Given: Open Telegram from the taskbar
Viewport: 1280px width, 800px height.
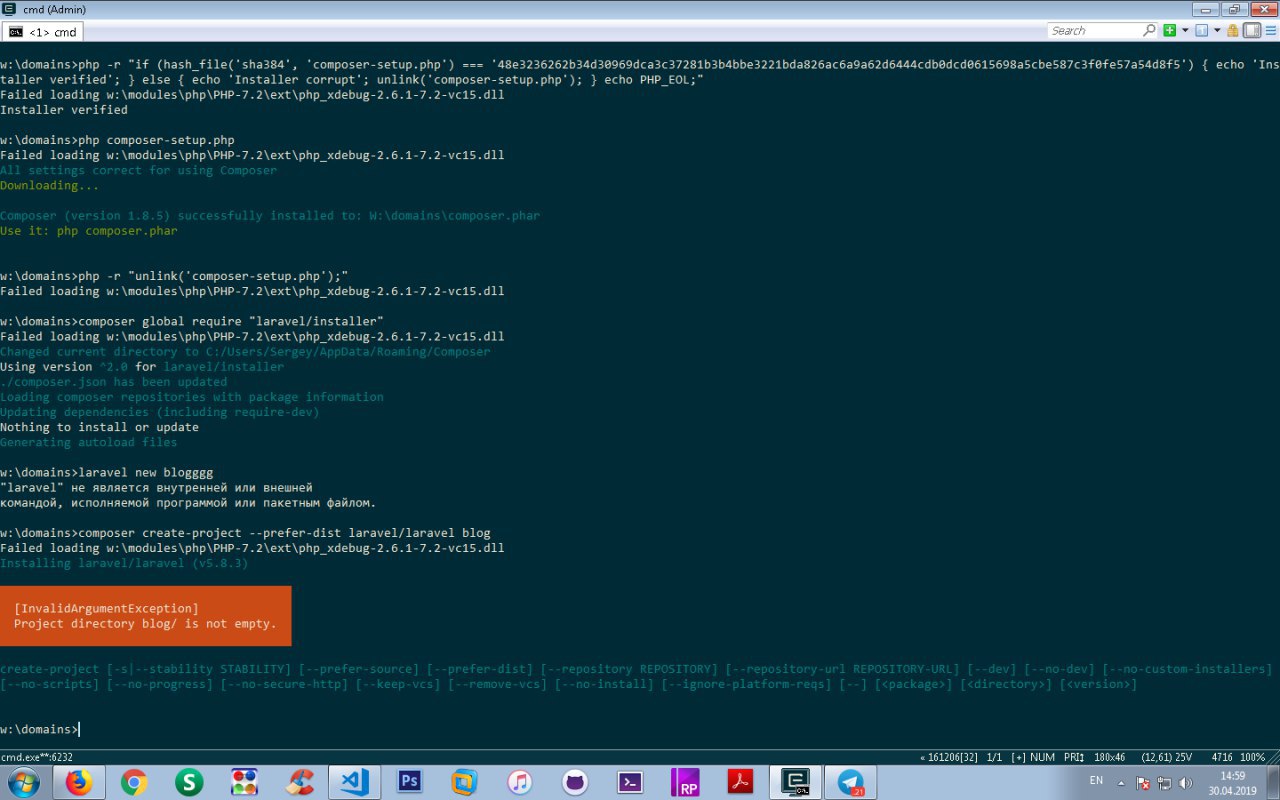Looking at the screenshot, I should point(851,782).
